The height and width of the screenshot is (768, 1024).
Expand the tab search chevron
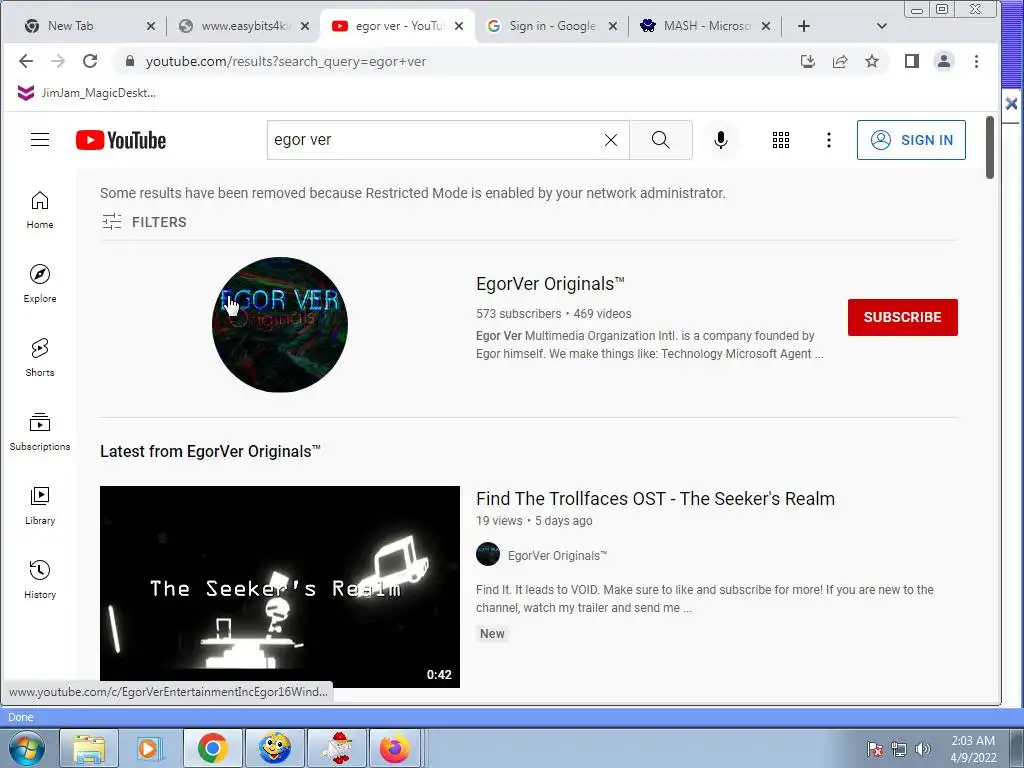tap(882, 26)
